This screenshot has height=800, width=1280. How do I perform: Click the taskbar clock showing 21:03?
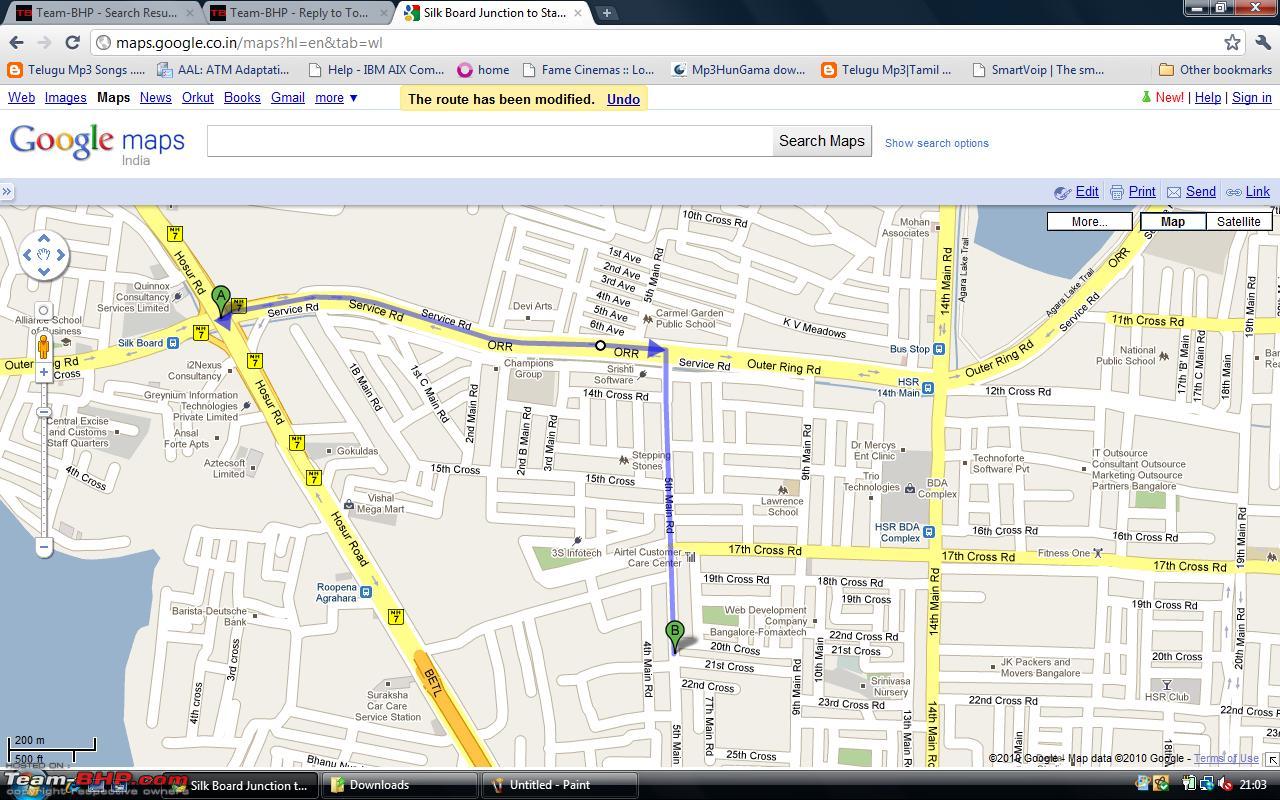(x=1252, y=785)
